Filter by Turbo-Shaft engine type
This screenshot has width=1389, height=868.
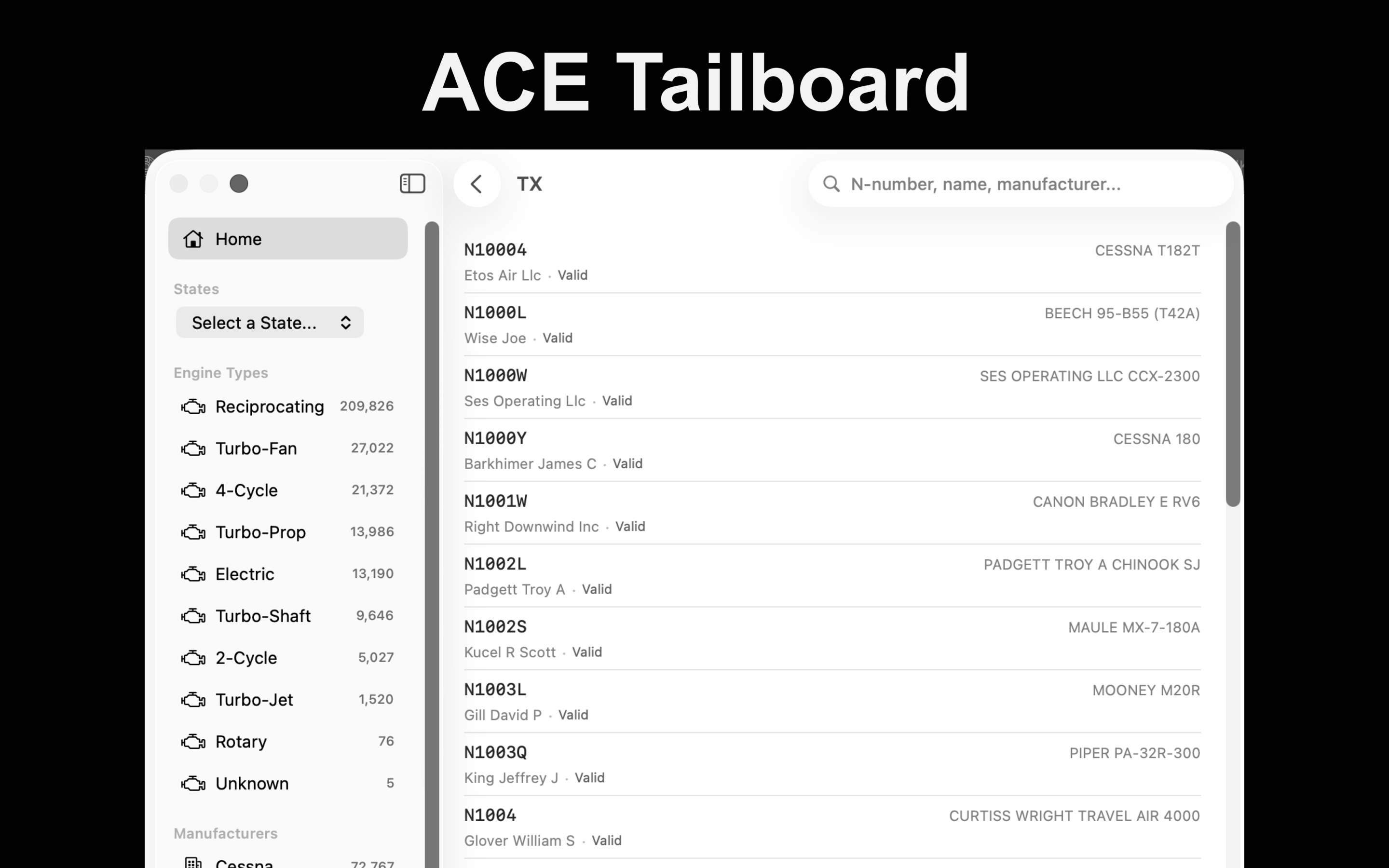pos(287,617)
